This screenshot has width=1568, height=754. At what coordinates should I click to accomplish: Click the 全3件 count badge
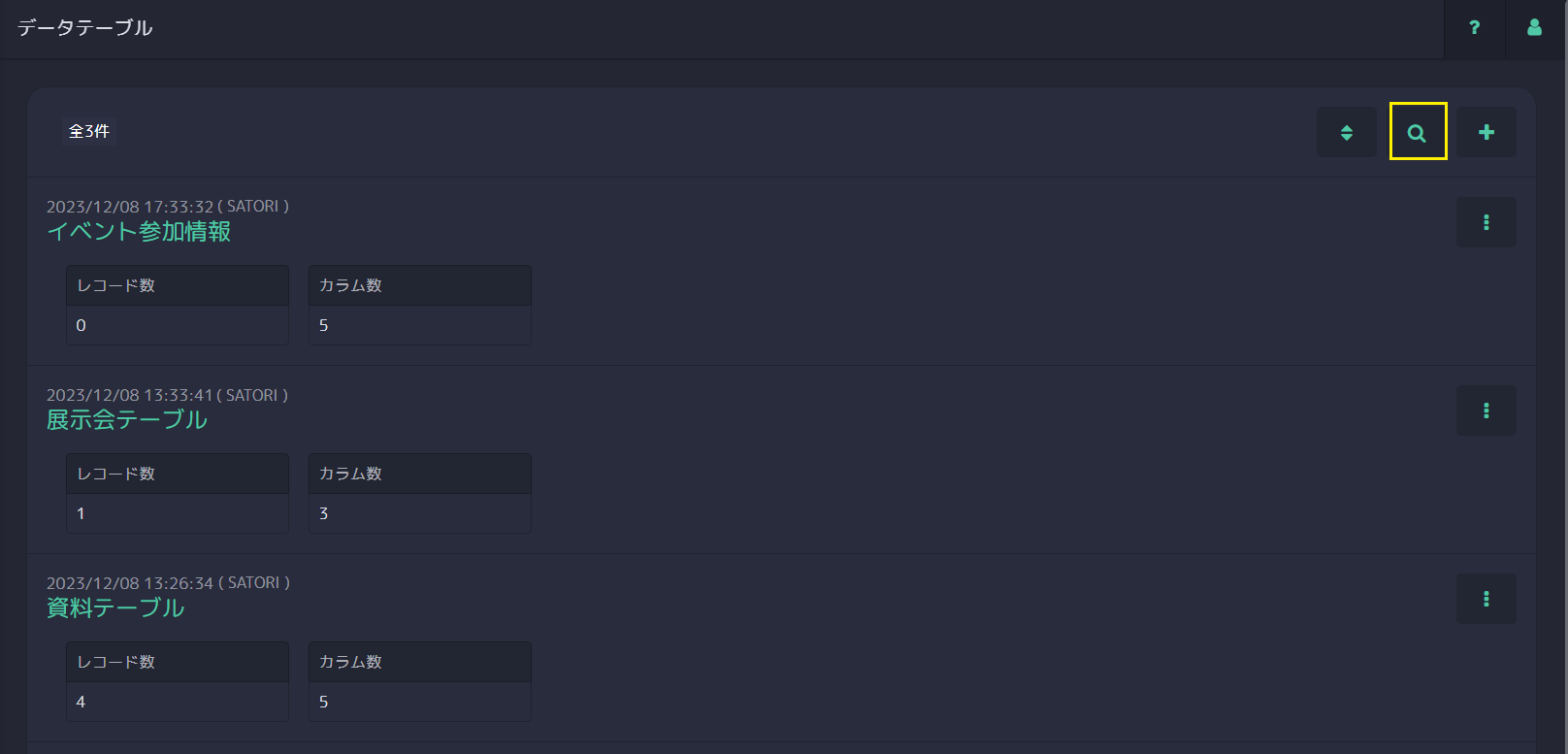click(89, 131)
